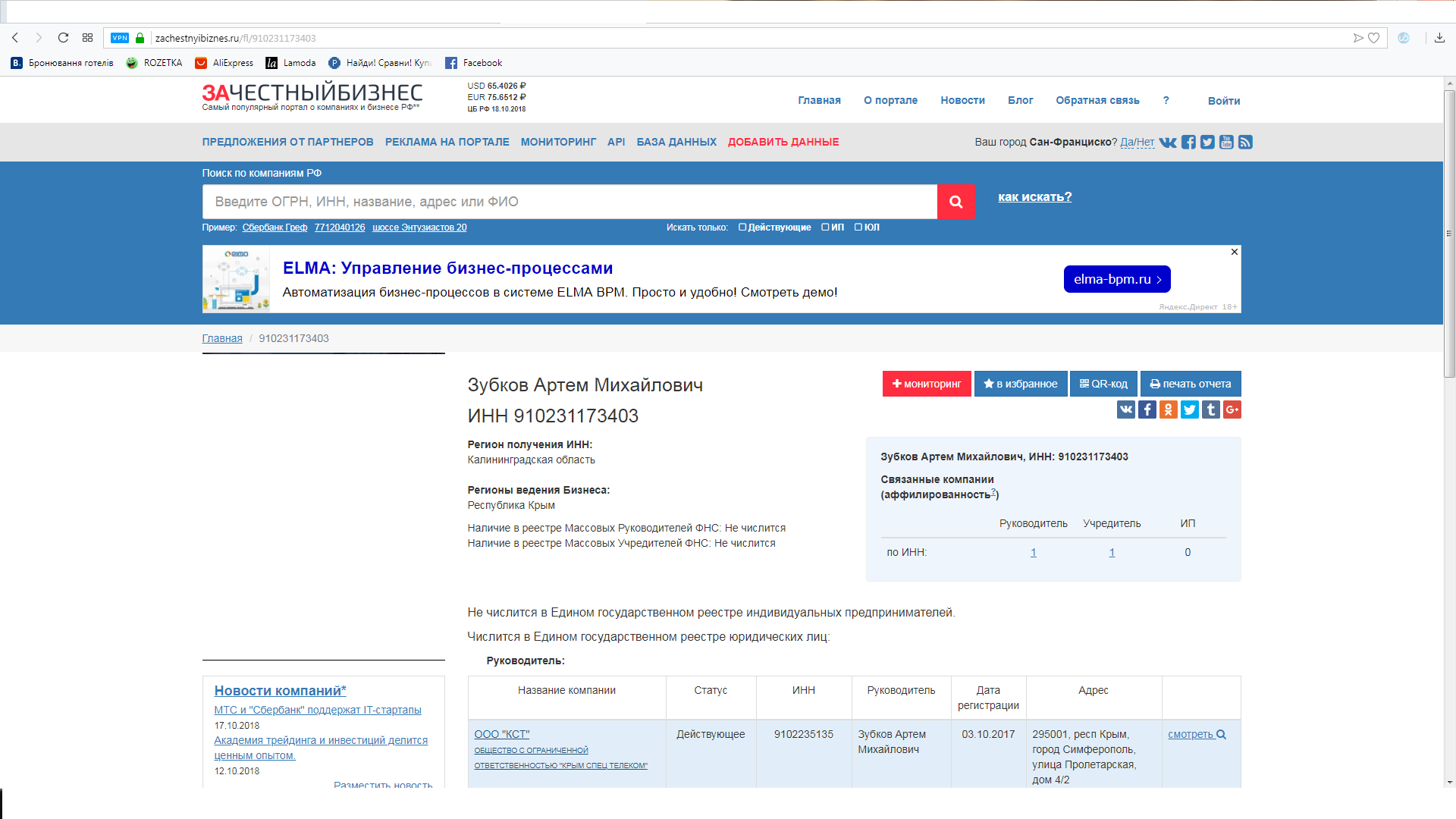The image size is (1456, 819).
Task: Click the green padlock security icon
Action: tap(140, 38)
